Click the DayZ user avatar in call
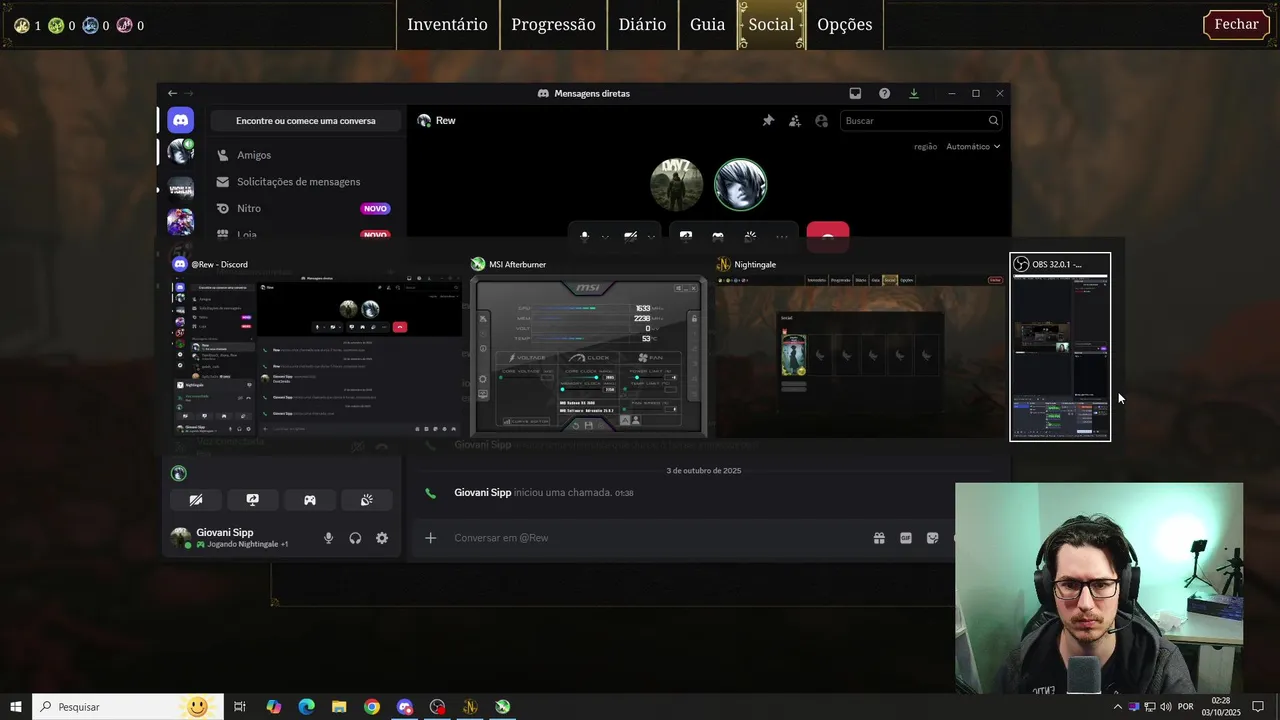 [676, 185]
